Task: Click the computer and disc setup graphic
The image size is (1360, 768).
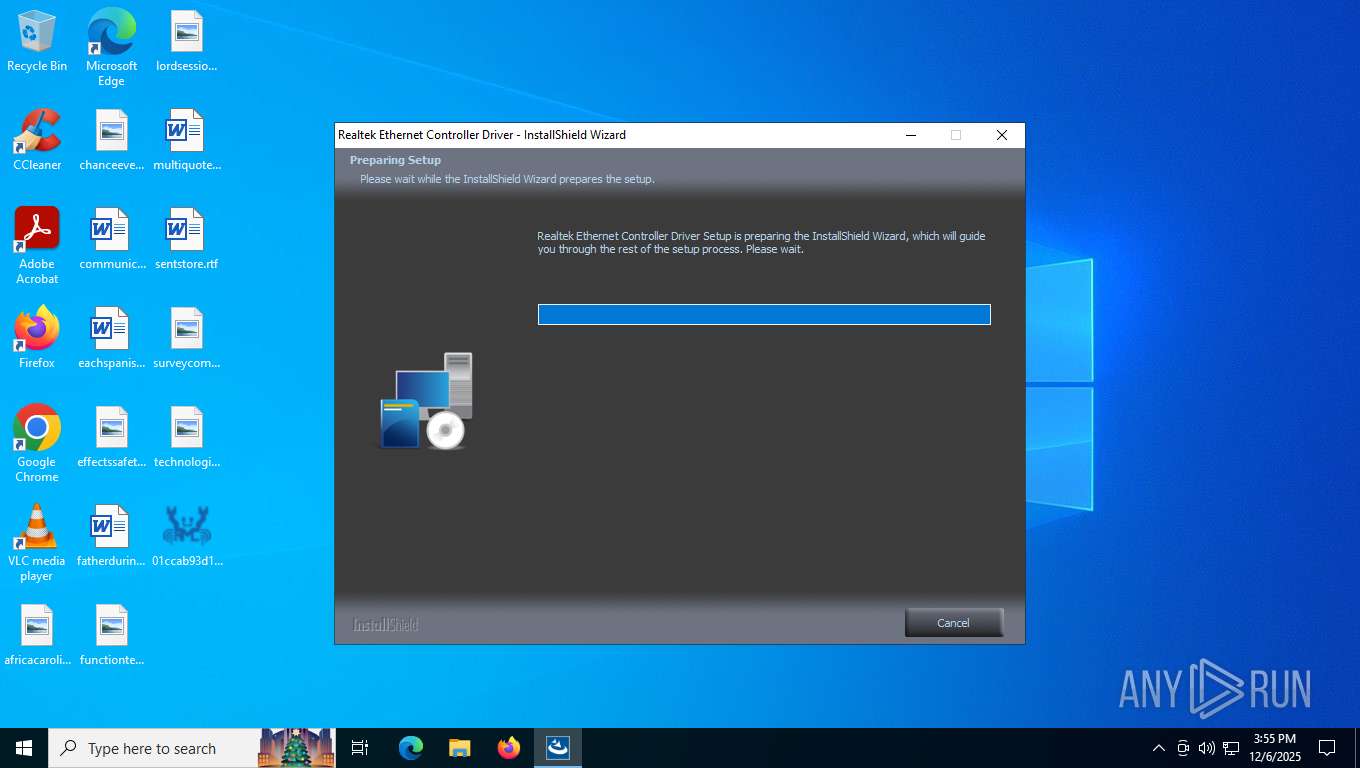Action: point(426,401)
